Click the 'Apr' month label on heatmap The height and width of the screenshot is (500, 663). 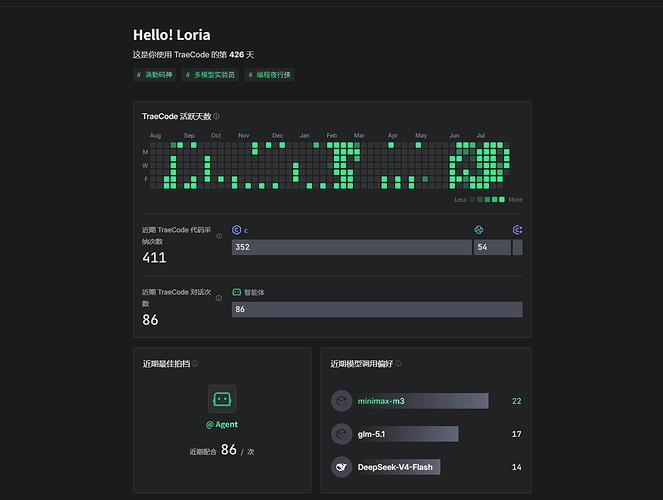coord(393,135)
